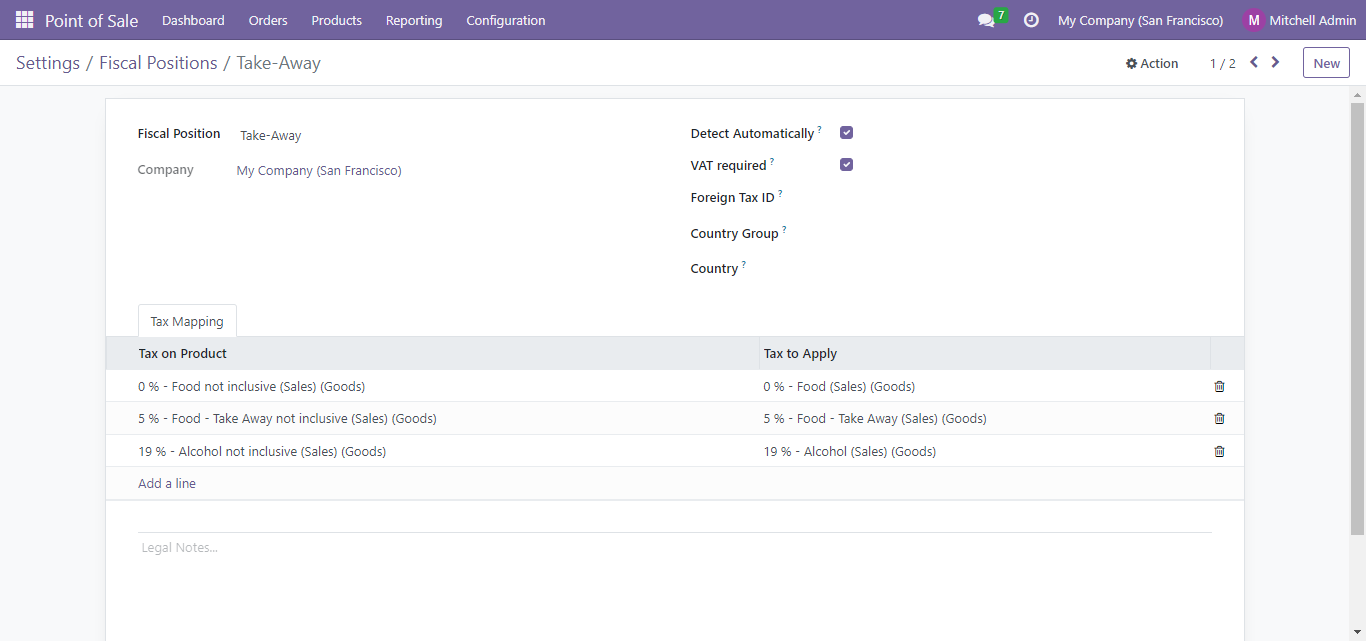Uncheck the Detect Automatically checkbox
Screen dimensions: 1366x641
[846, 133]
